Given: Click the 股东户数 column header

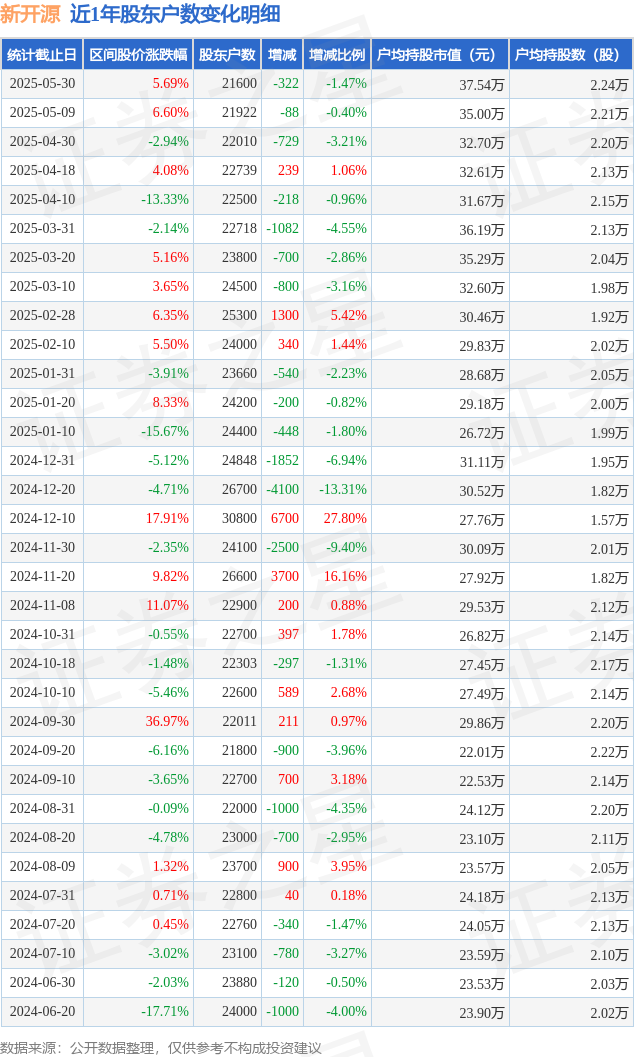Looking at the screenshot, I should 227,55.
